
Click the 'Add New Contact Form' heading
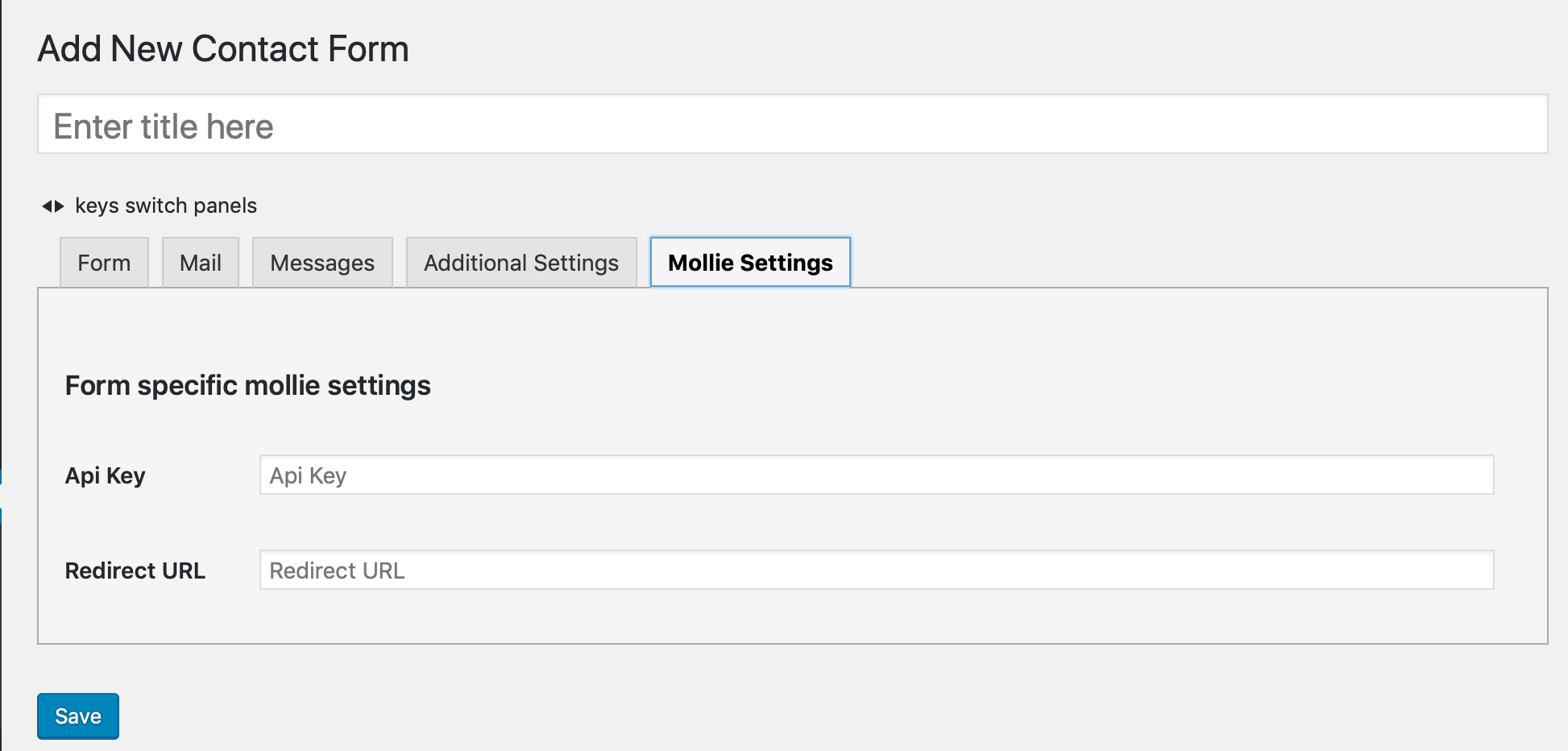(223, 49)
